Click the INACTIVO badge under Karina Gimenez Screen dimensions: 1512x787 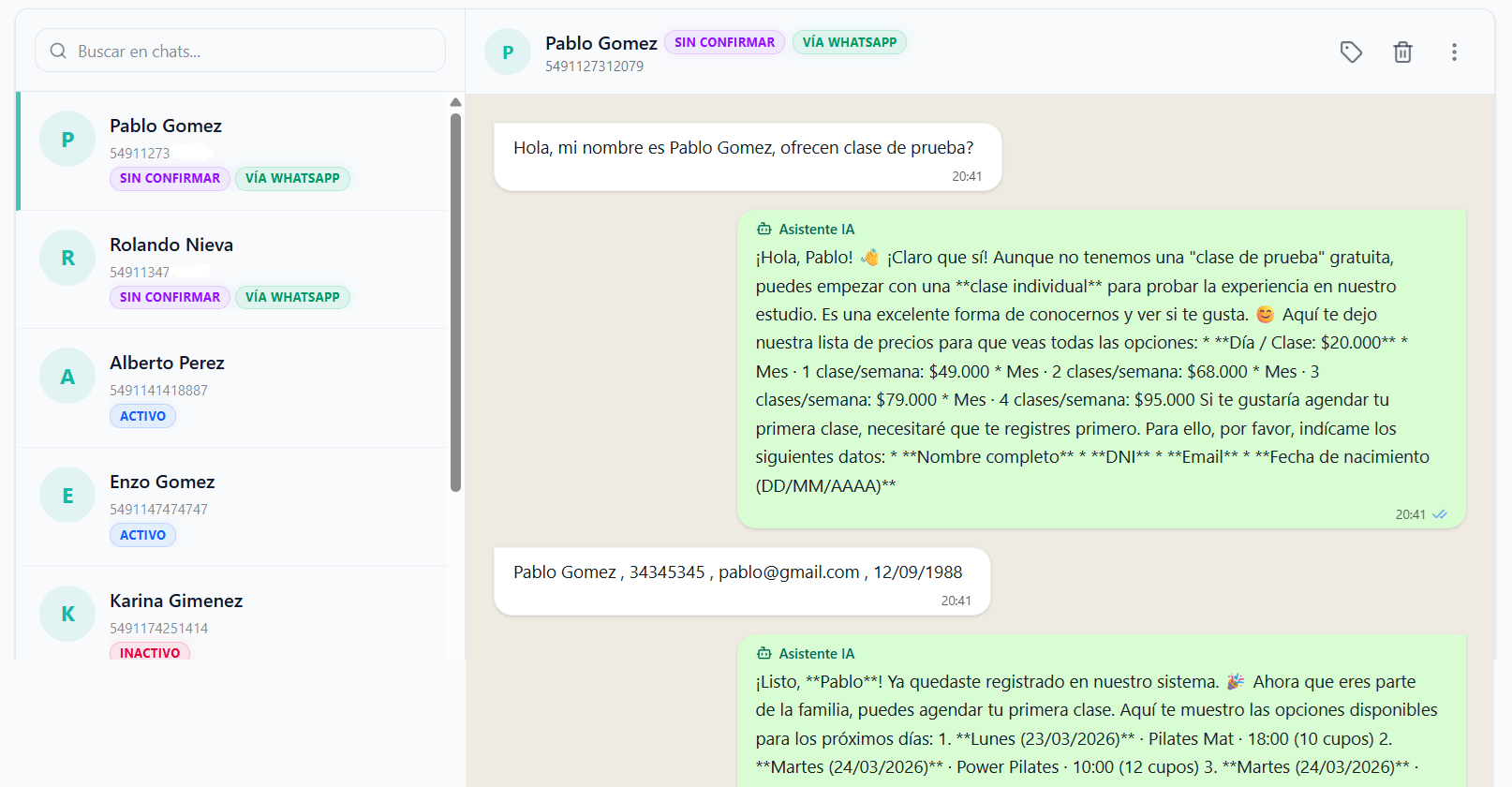click(x=150, y=652)
